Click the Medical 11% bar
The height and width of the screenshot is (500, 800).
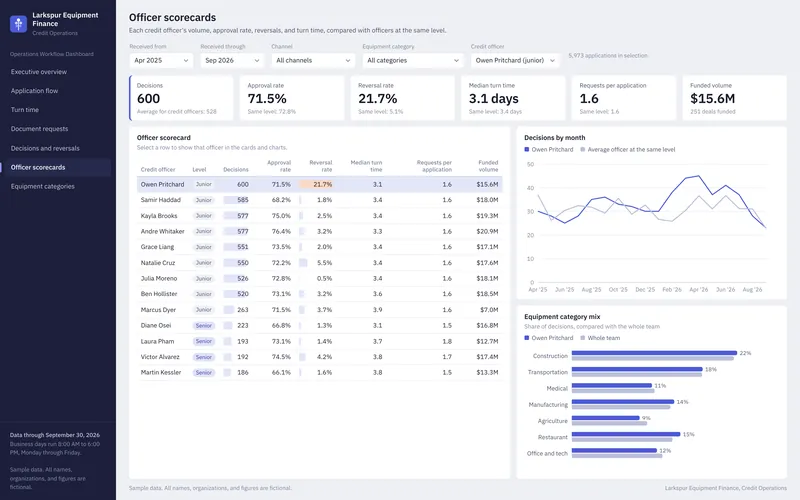click(612, 385)
